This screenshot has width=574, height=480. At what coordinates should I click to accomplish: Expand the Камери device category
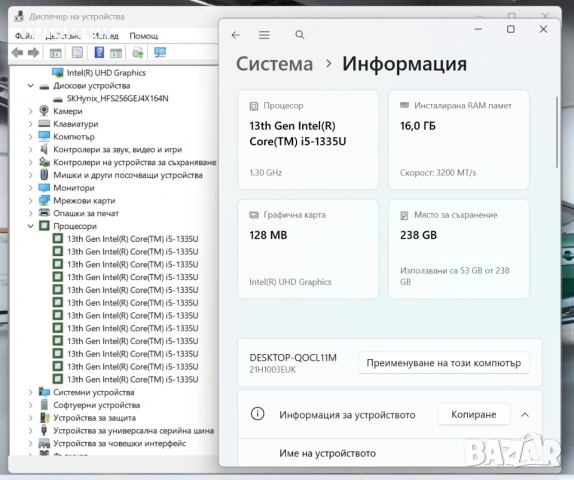(31, 111)
